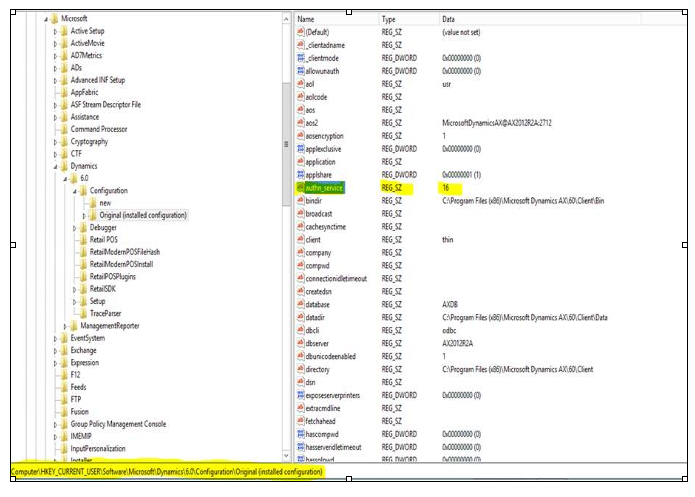Image resolution: width=695 pixels, height=497 pixels.
Task: Click the allowunauth DWORD value icon
Action: [x=301, y=71]
